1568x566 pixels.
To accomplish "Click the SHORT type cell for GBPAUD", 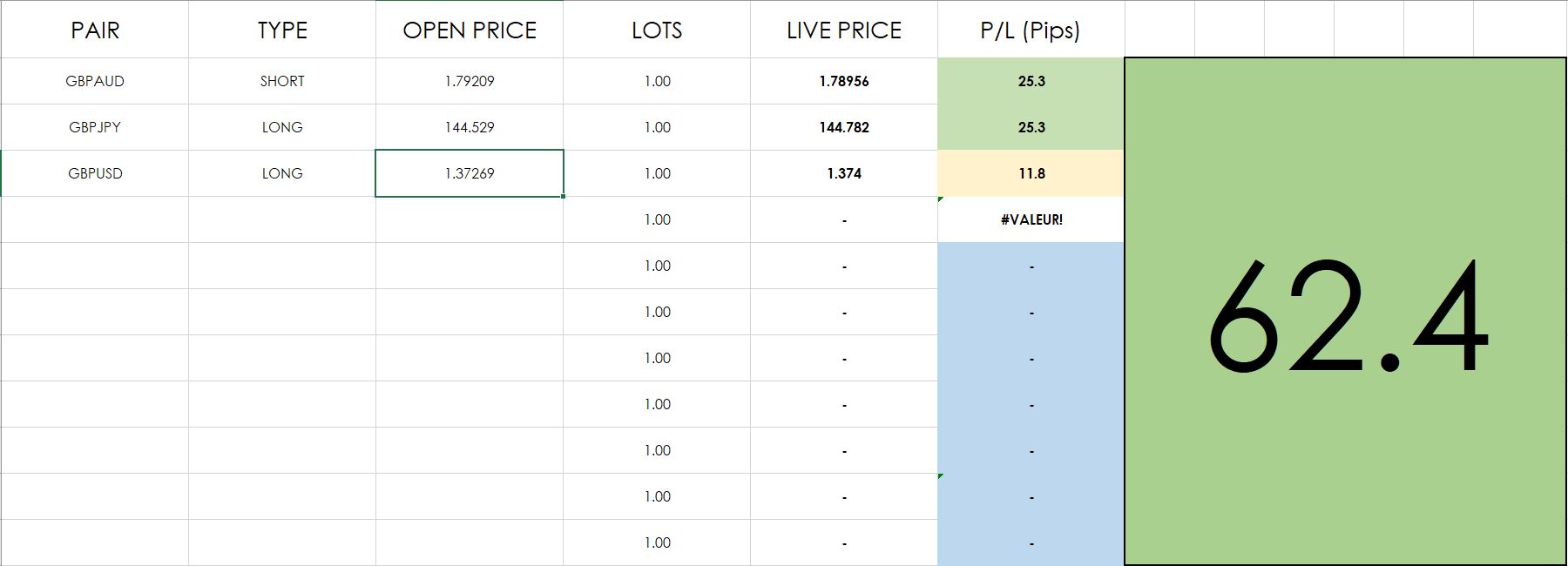I will (x=282, y=81).
